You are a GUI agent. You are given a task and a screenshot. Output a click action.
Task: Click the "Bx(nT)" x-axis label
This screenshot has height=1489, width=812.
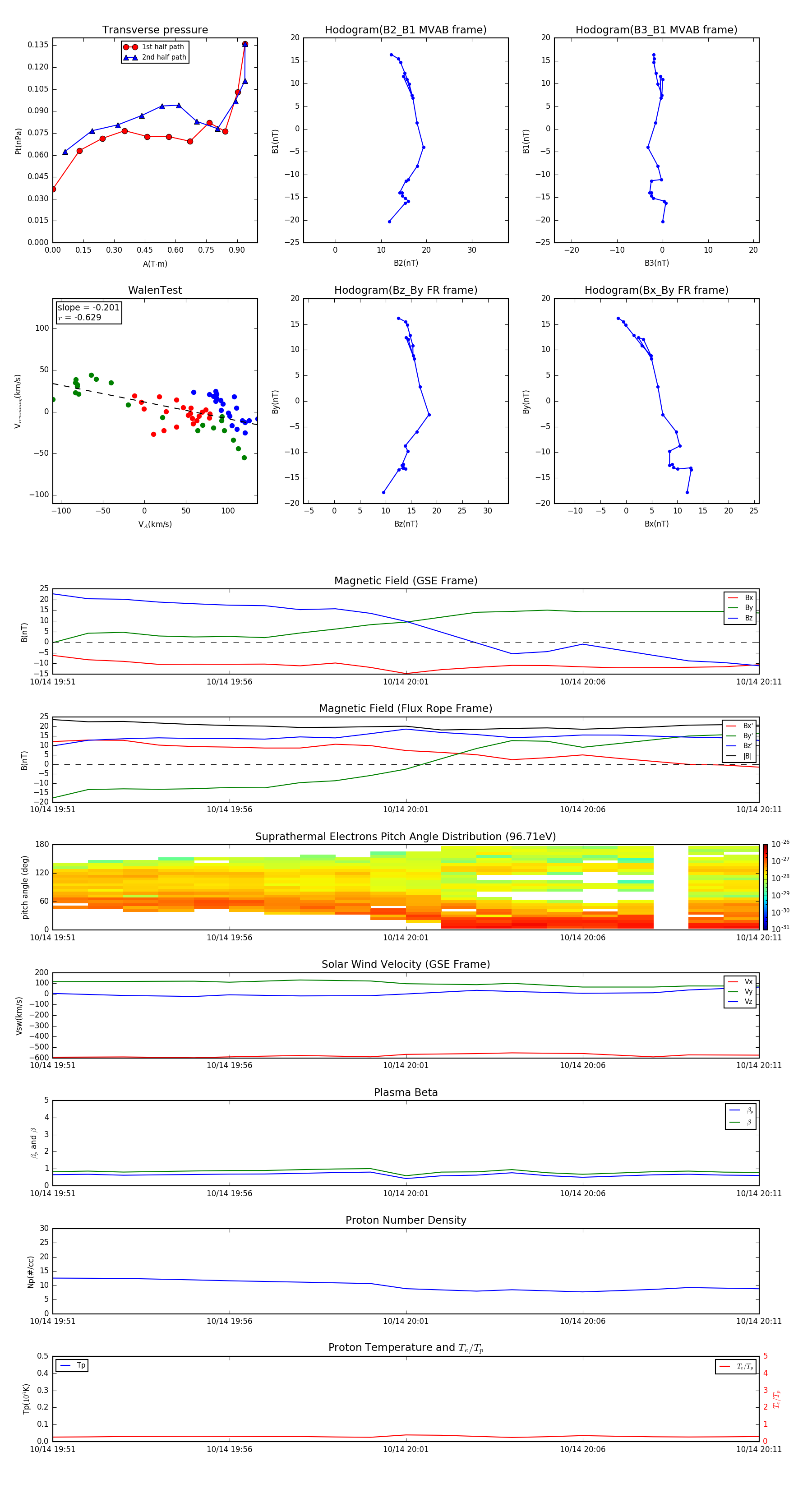tap(656, 524)
